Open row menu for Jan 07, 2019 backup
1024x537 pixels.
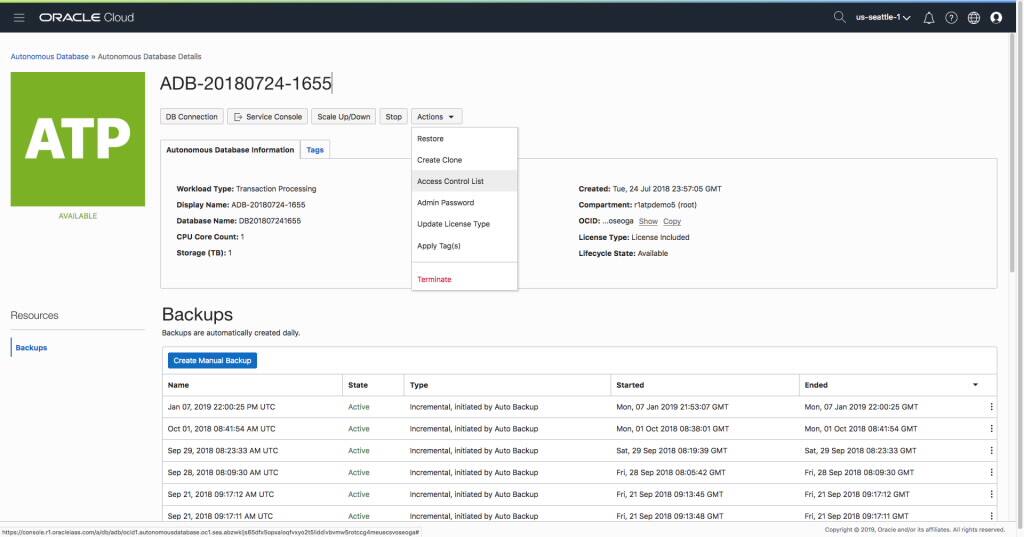991,407
